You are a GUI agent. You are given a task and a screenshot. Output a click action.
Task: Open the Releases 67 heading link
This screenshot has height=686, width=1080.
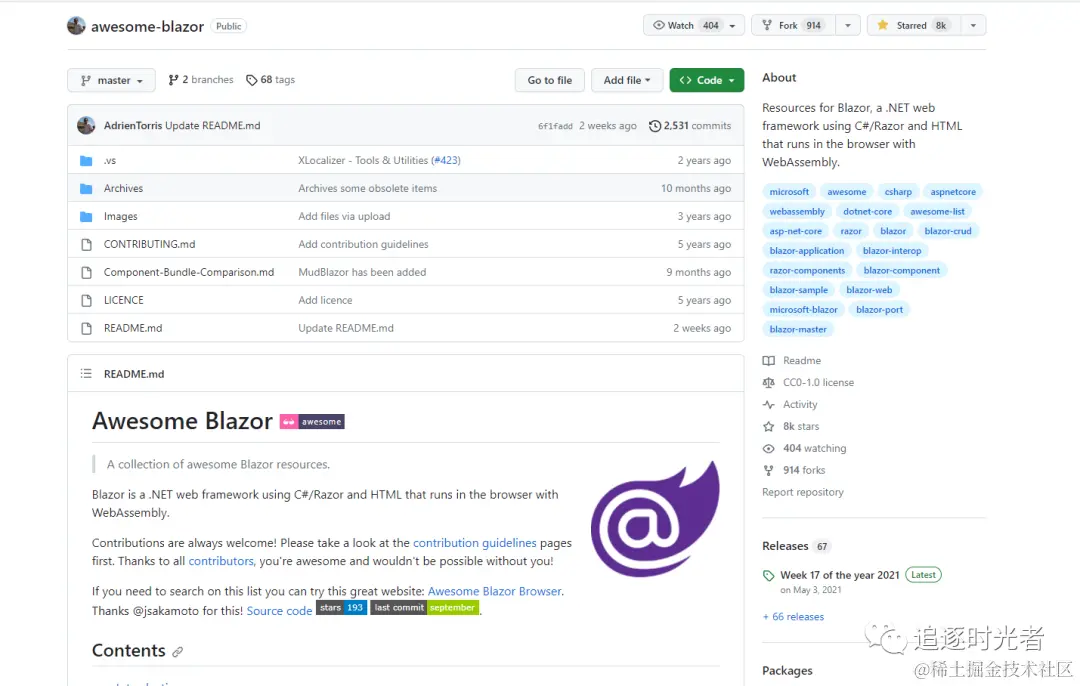[796, 546]
